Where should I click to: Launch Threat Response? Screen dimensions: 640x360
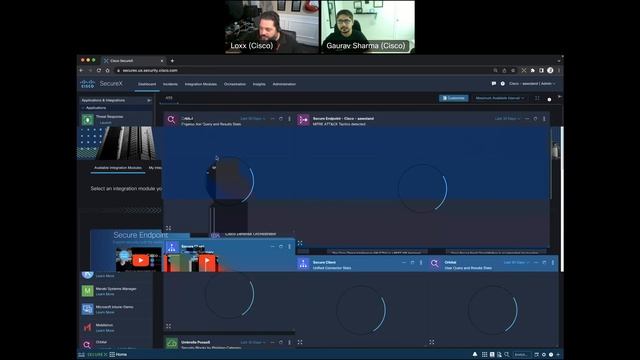(x=105, y=122)
